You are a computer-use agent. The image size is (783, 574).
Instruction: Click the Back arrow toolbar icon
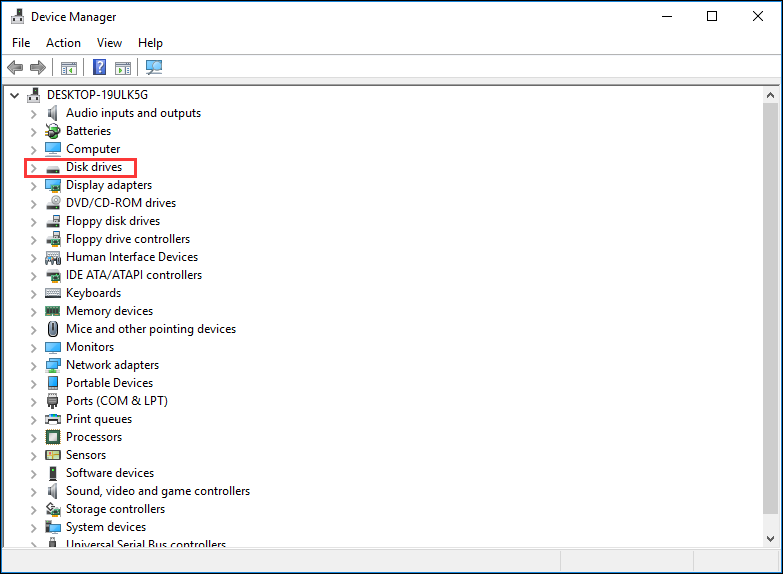click(15, 67)
